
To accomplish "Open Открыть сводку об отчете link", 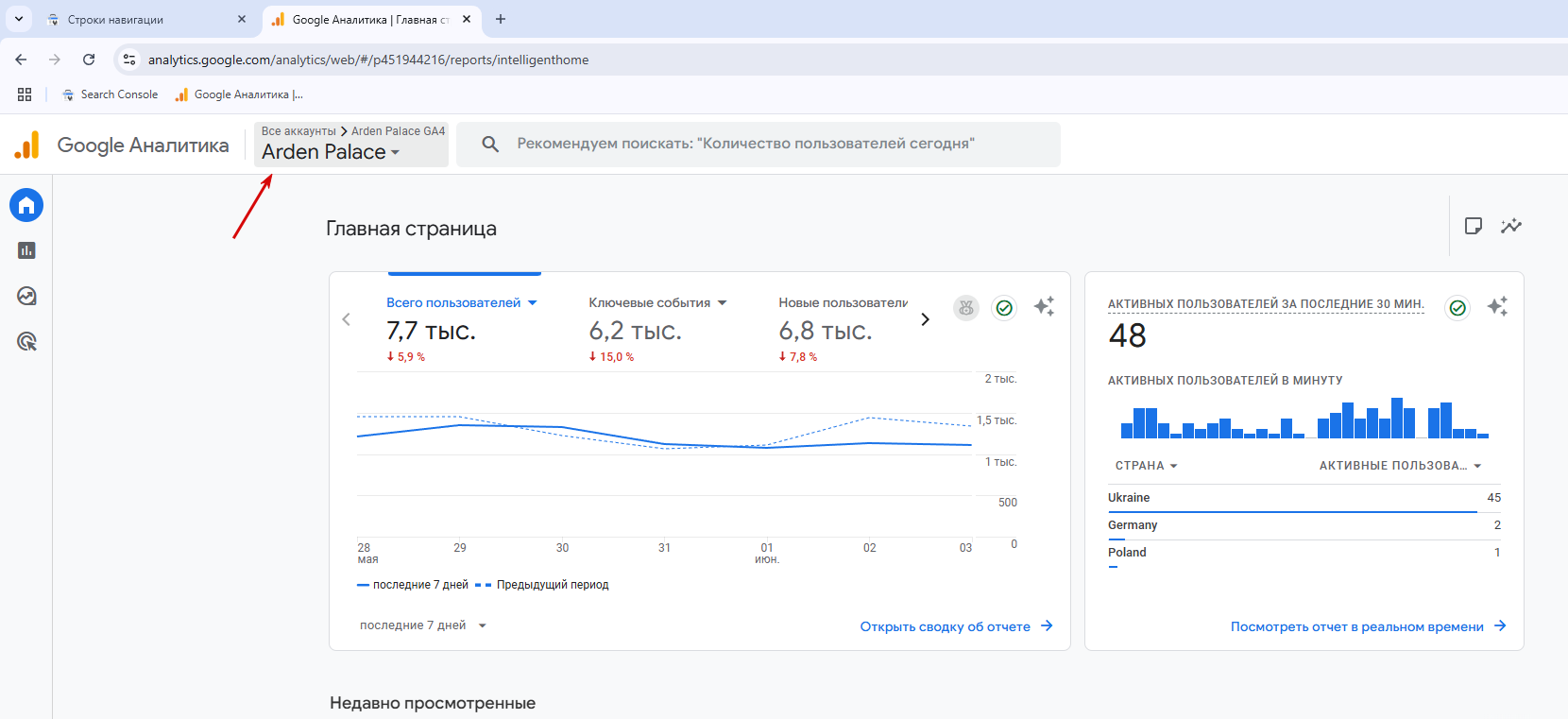I will (956, 626).
